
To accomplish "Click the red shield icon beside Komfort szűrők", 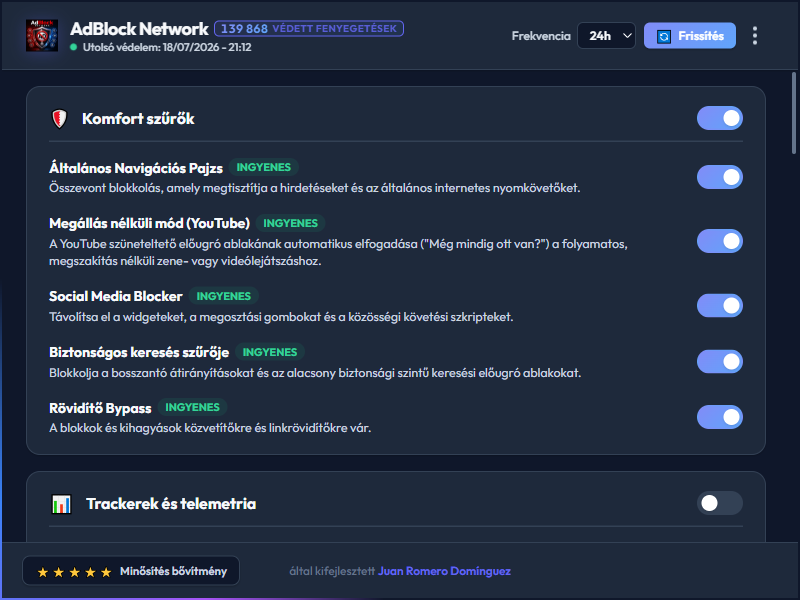I will click(x=60, y=119).
